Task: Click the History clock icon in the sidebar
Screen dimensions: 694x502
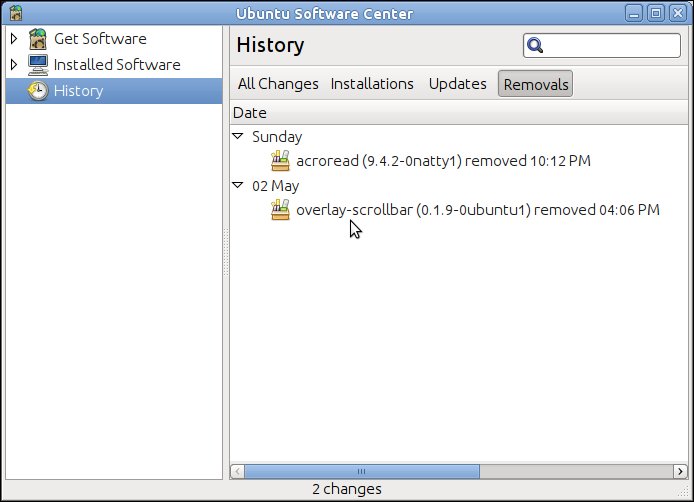Action: (38, 91)
